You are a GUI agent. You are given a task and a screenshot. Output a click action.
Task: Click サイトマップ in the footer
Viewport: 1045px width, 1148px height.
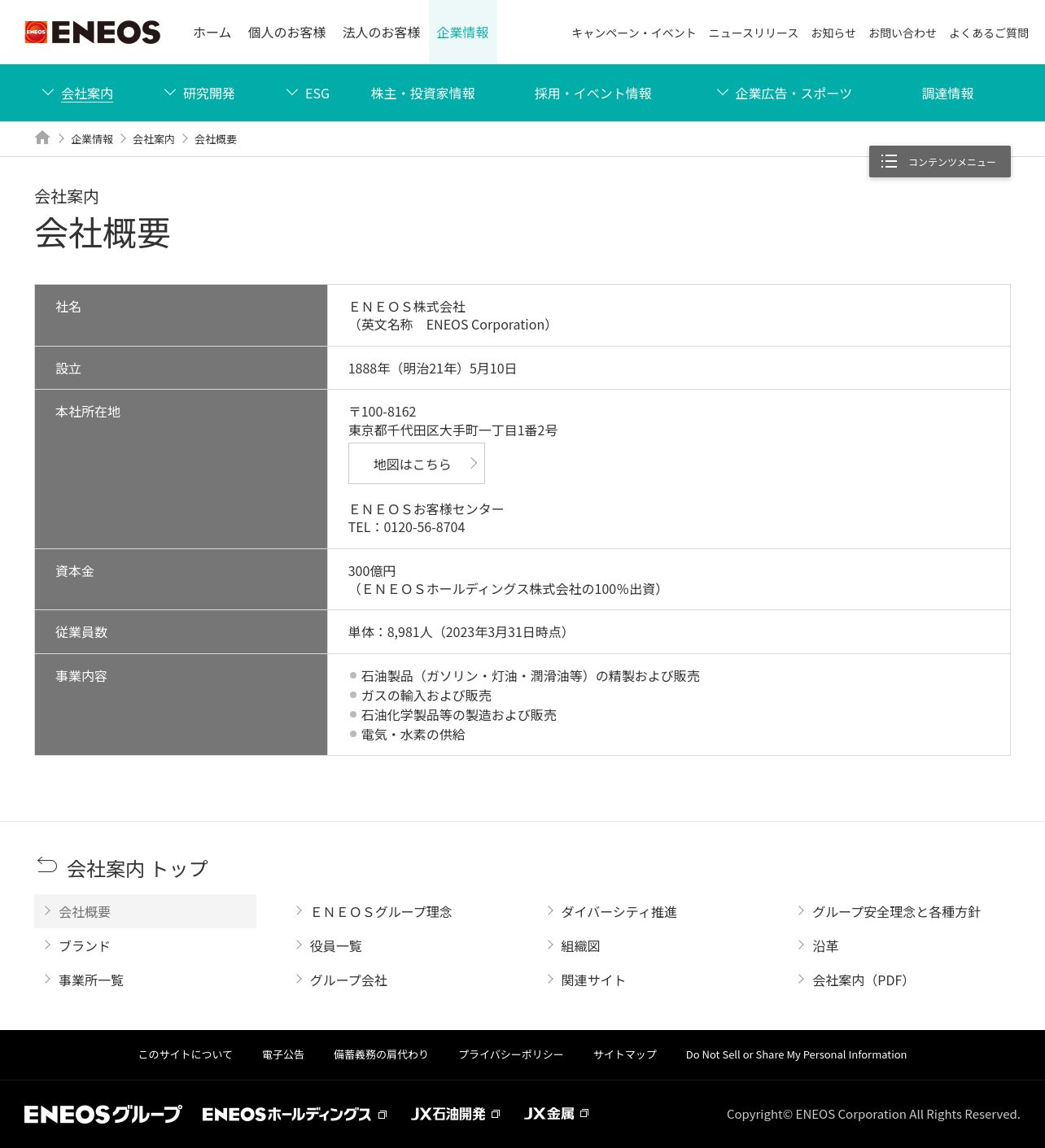pos(625,1054)
